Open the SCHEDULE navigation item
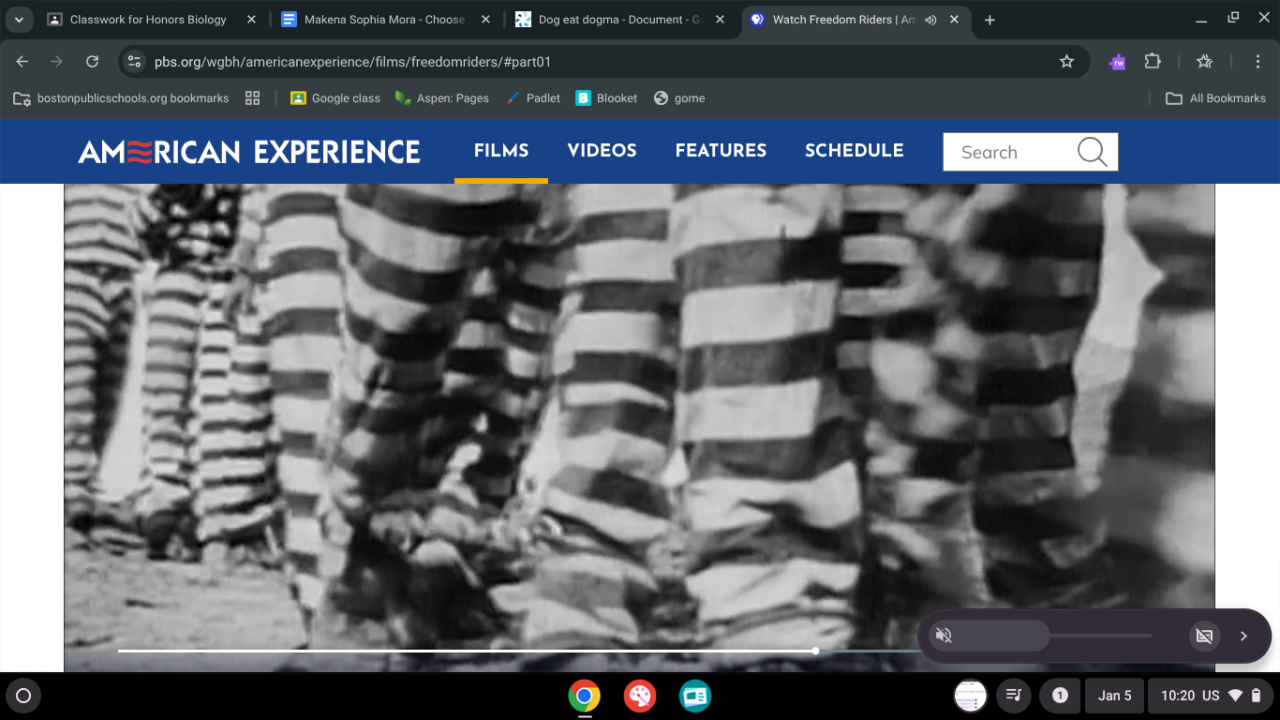Image resolution: width=1280 pixels, height=720 pixels. click(x=854, y=151)
